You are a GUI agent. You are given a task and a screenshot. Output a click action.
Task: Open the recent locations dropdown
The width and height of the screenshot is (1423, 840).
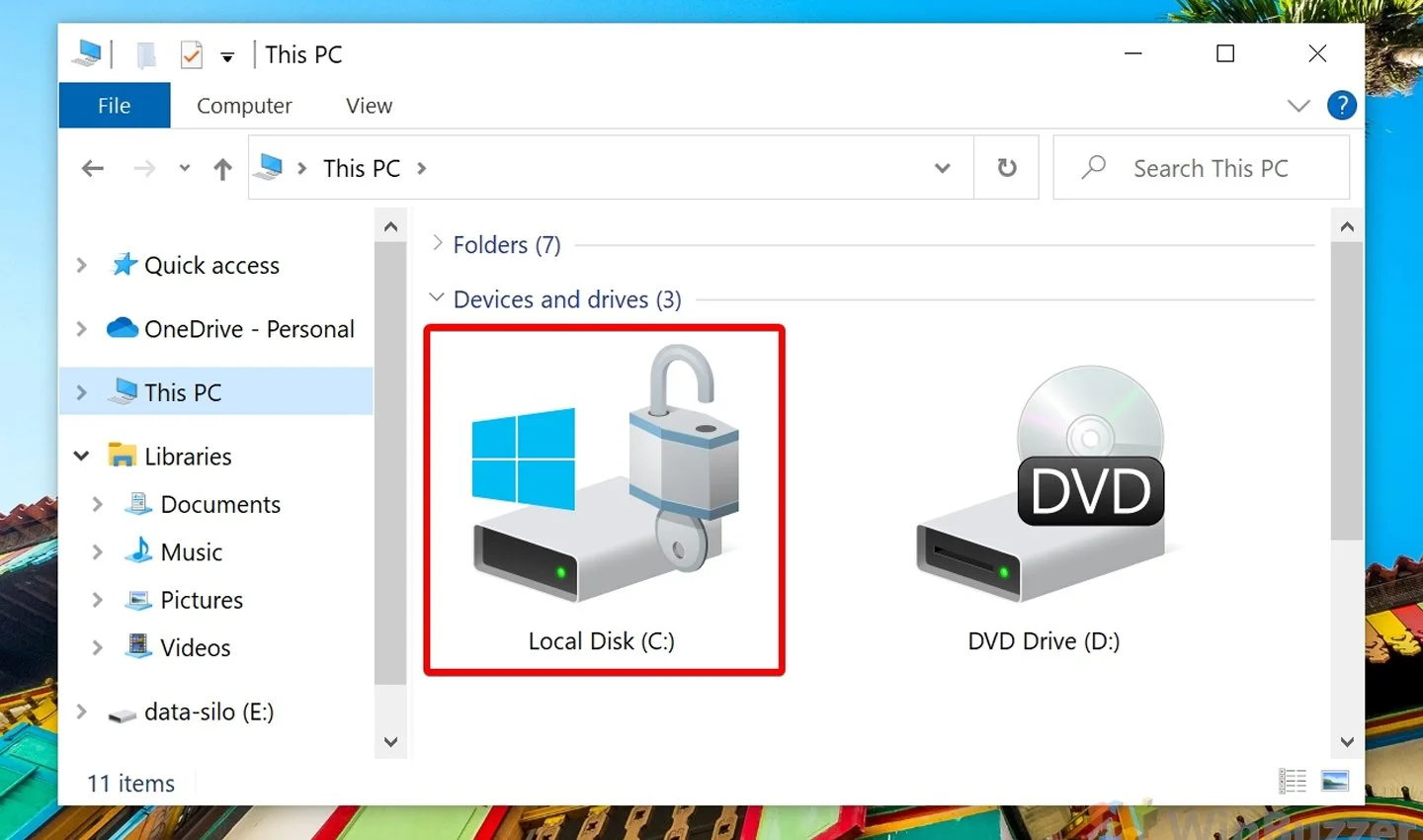pyautogui.click(x=185, y=169)
